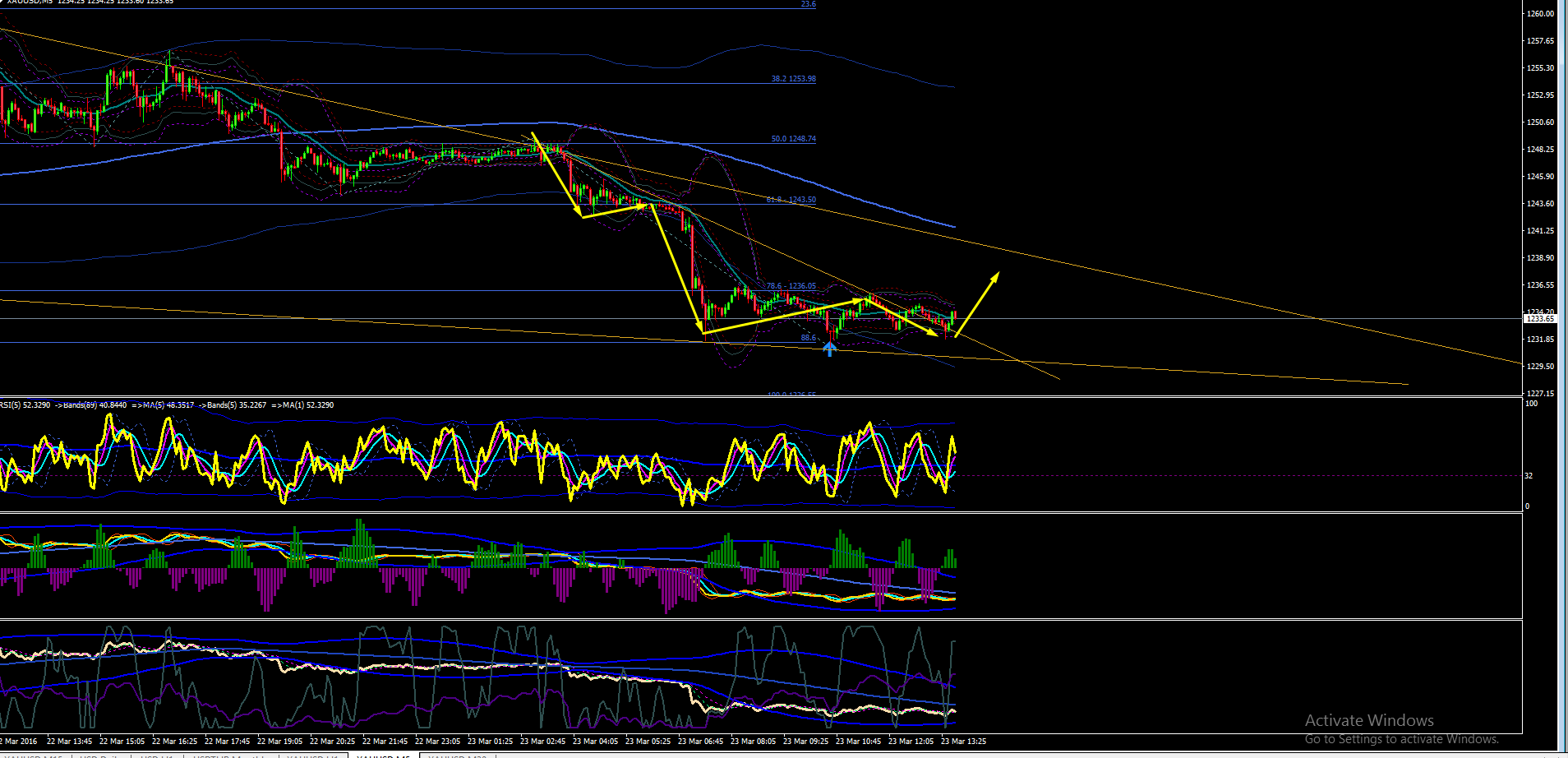Click the 1236.55 price scale value
This screenshot has width=1568, height=758.
(1540, 284)
